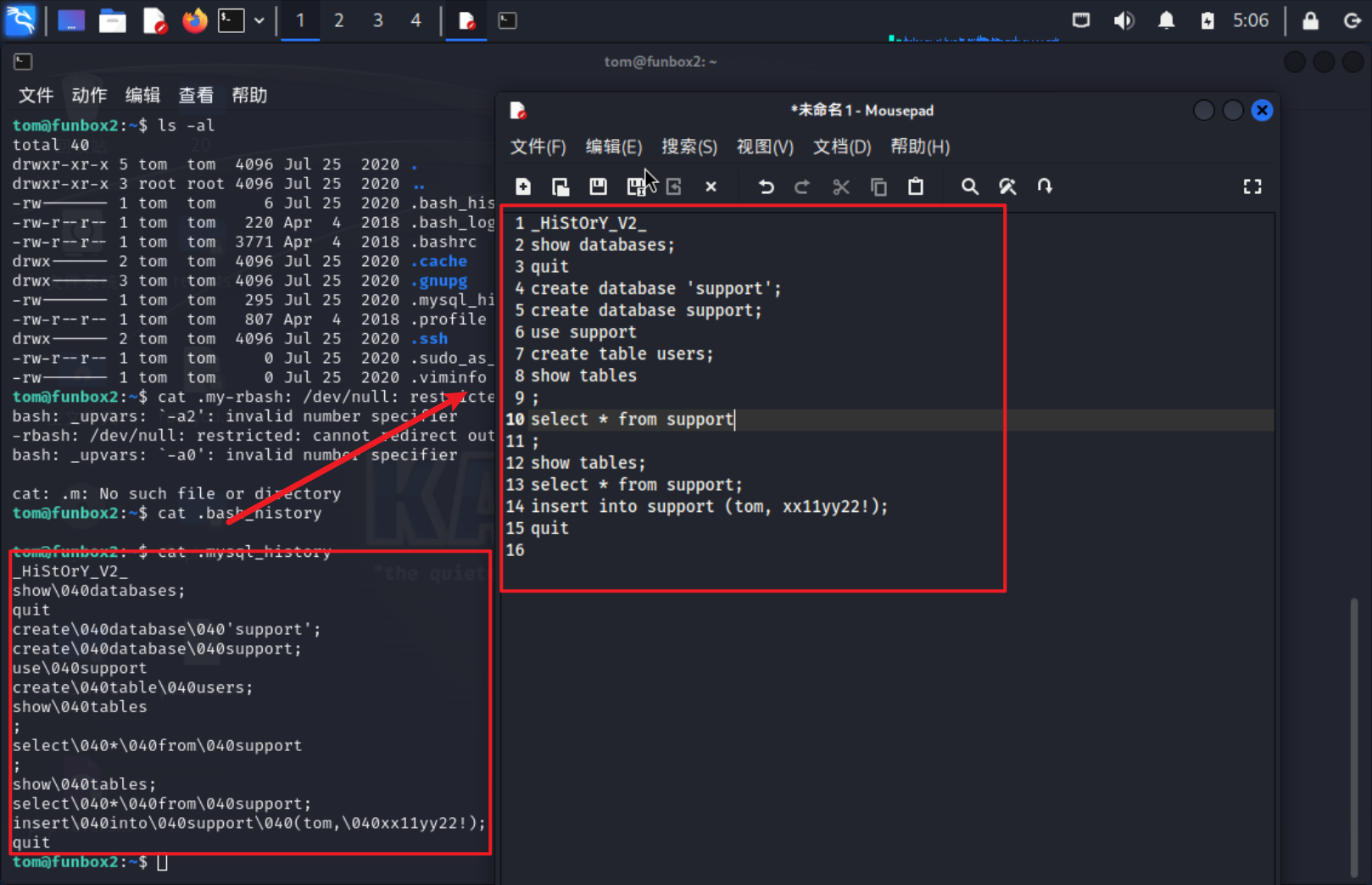
Task: Open the Kali application menu icon
Action: point(20,20)
